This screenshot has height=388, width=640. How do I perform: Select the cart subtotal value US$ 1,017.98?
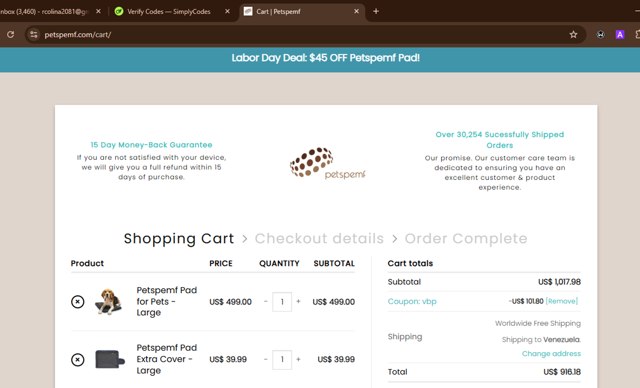tap(559, 282)
